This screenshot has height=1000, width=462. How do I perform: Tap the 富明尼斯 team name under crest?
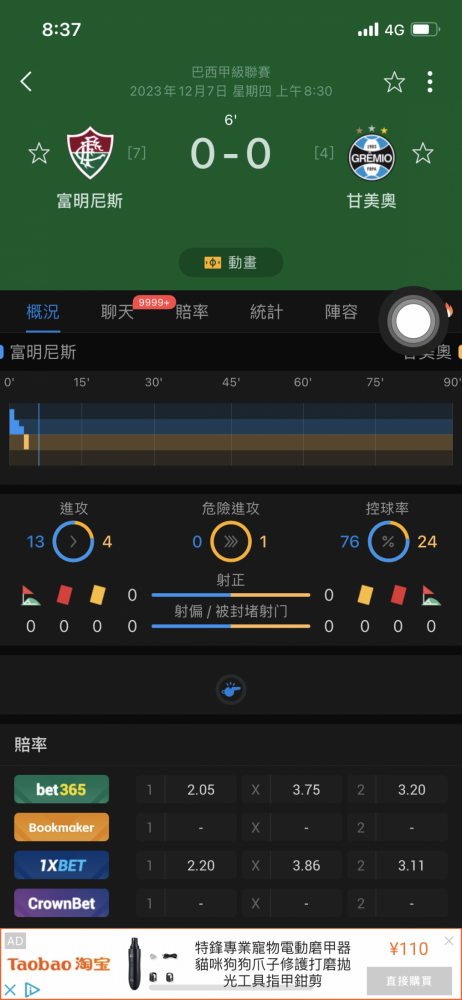pyautogui.click(x=89, y=202)
